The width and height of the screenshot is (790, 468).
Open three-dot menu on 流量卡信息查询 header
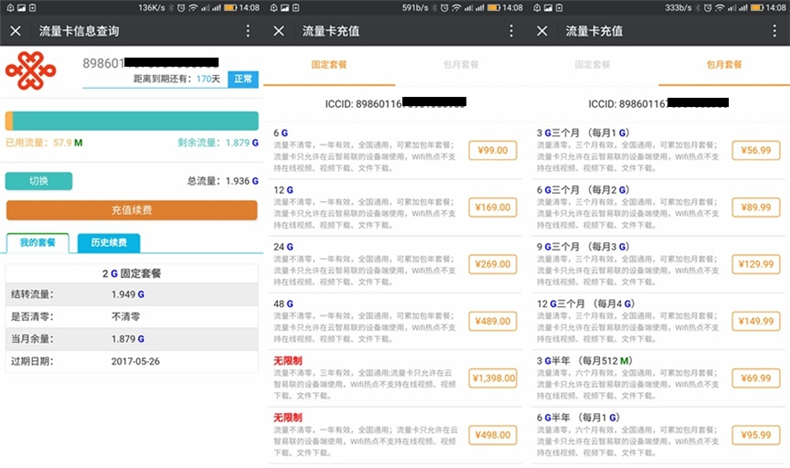point(249,31)
